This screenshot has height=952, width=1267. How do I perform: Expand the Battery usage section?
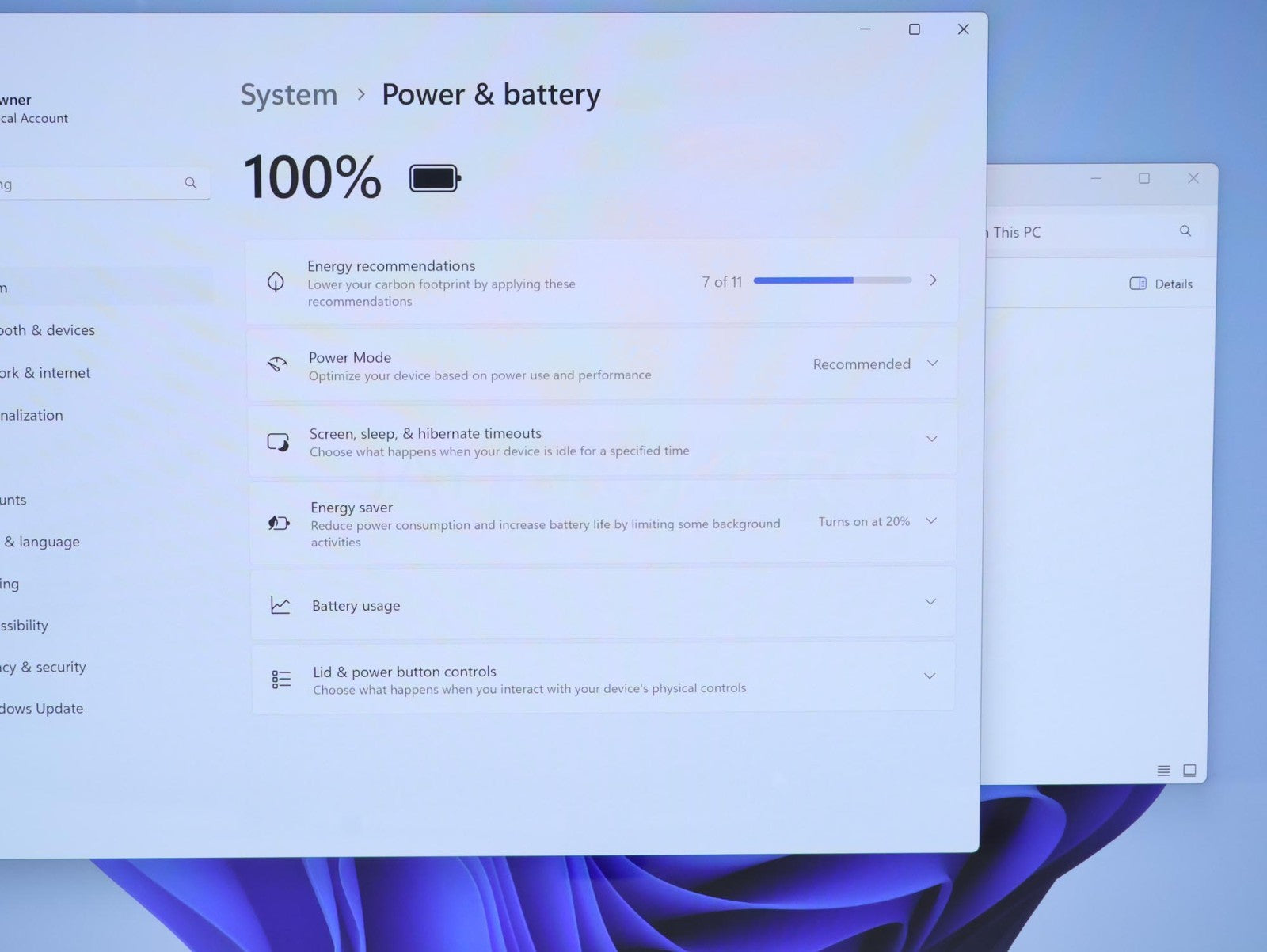pos(930,602)
